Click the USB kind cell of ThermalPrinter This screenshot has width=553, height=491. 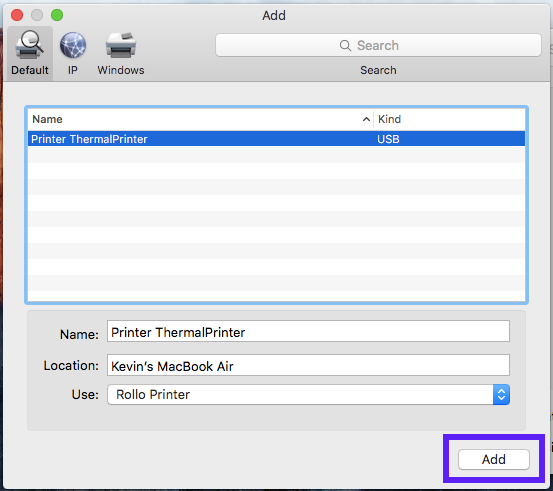(x=388, y=139)
